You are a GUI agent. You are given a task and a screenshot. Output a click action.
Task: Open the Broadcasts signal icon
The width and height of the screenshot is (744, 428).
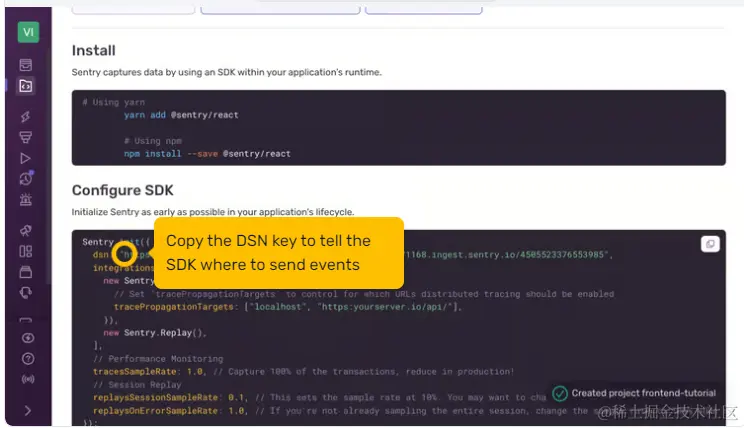pyautogui.click(x=28, y=379)
